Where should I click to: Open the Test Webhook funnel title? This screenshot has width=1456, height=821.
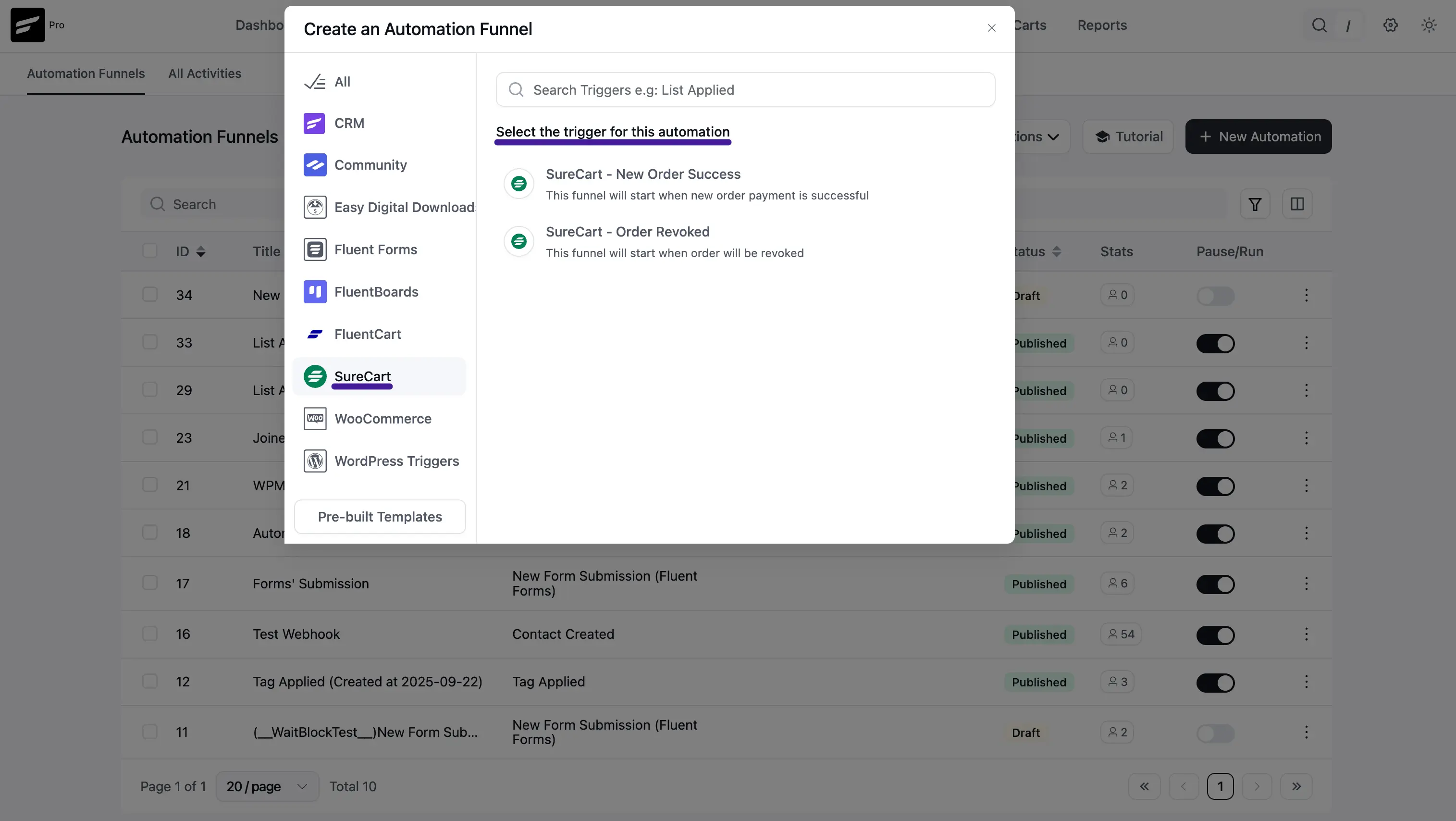pos(296,634)
